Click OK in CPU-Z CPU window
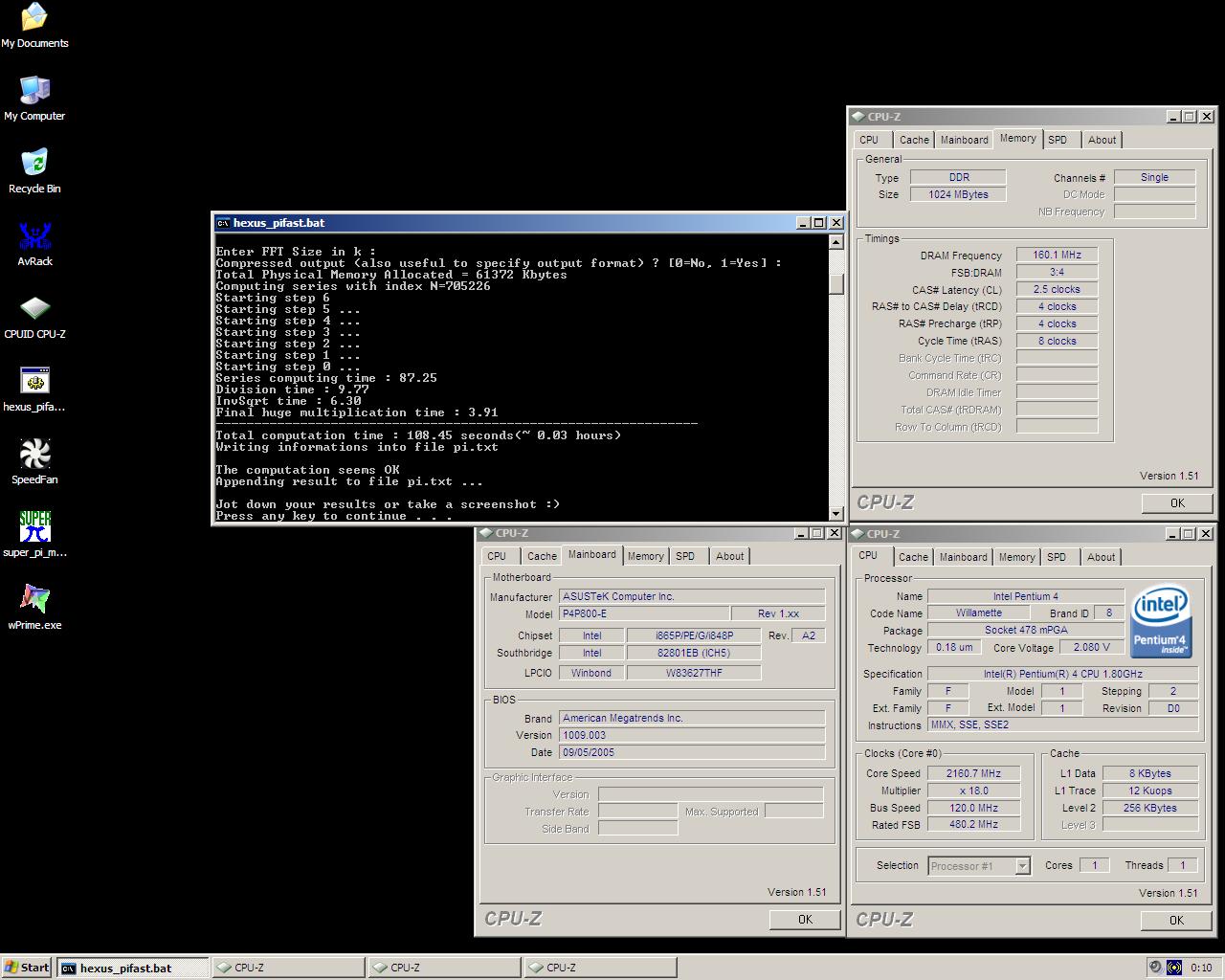 tap(1176, 921)
